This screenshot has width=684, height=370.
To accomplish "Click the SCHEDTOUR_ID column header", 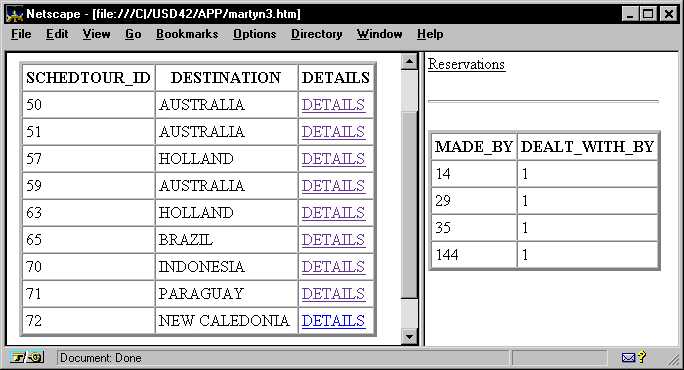I will pos(89,78).
